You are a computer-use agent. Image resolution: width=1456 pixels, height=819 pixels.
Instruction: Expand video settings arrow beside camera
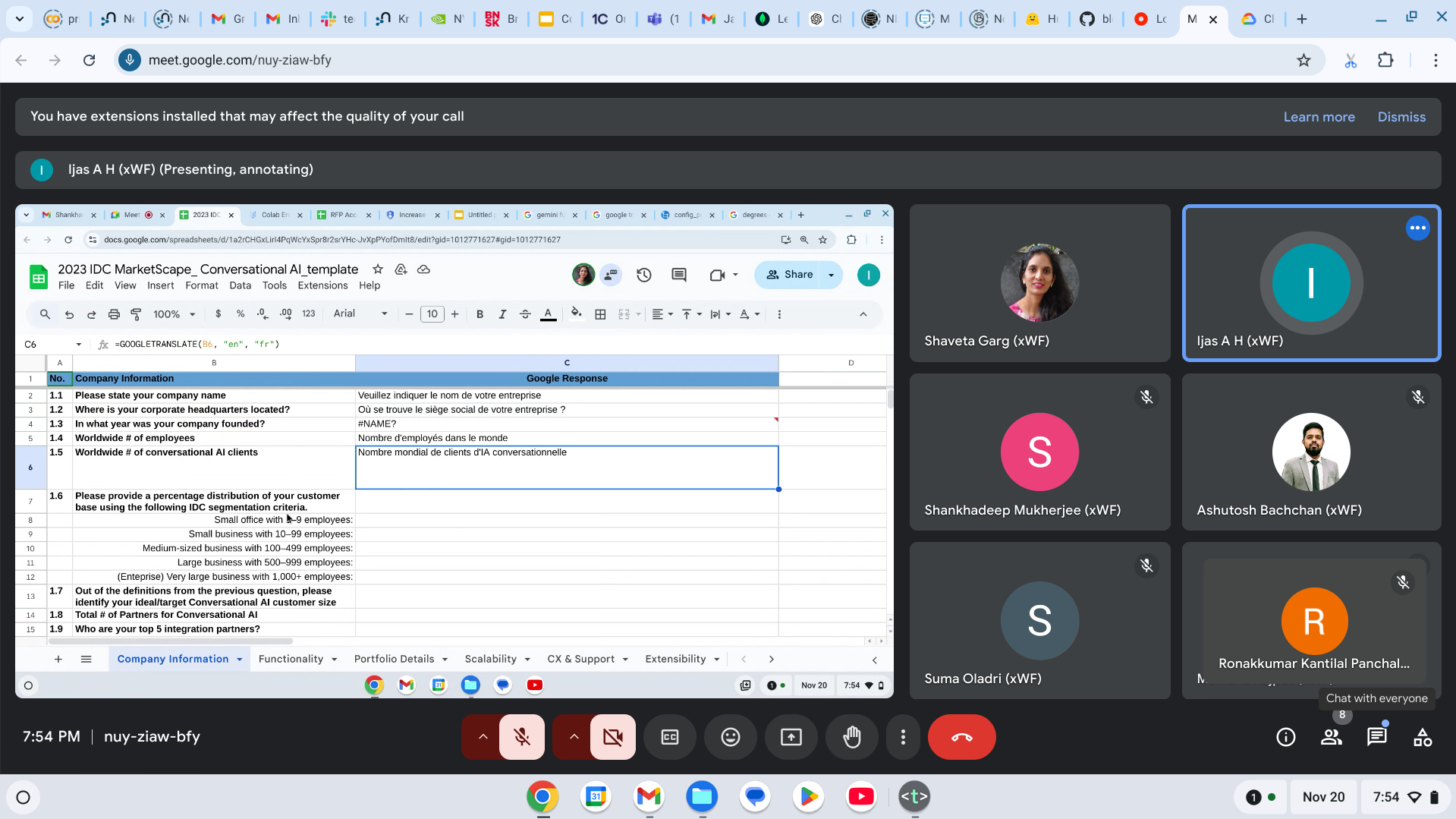[x=574, y=737]
